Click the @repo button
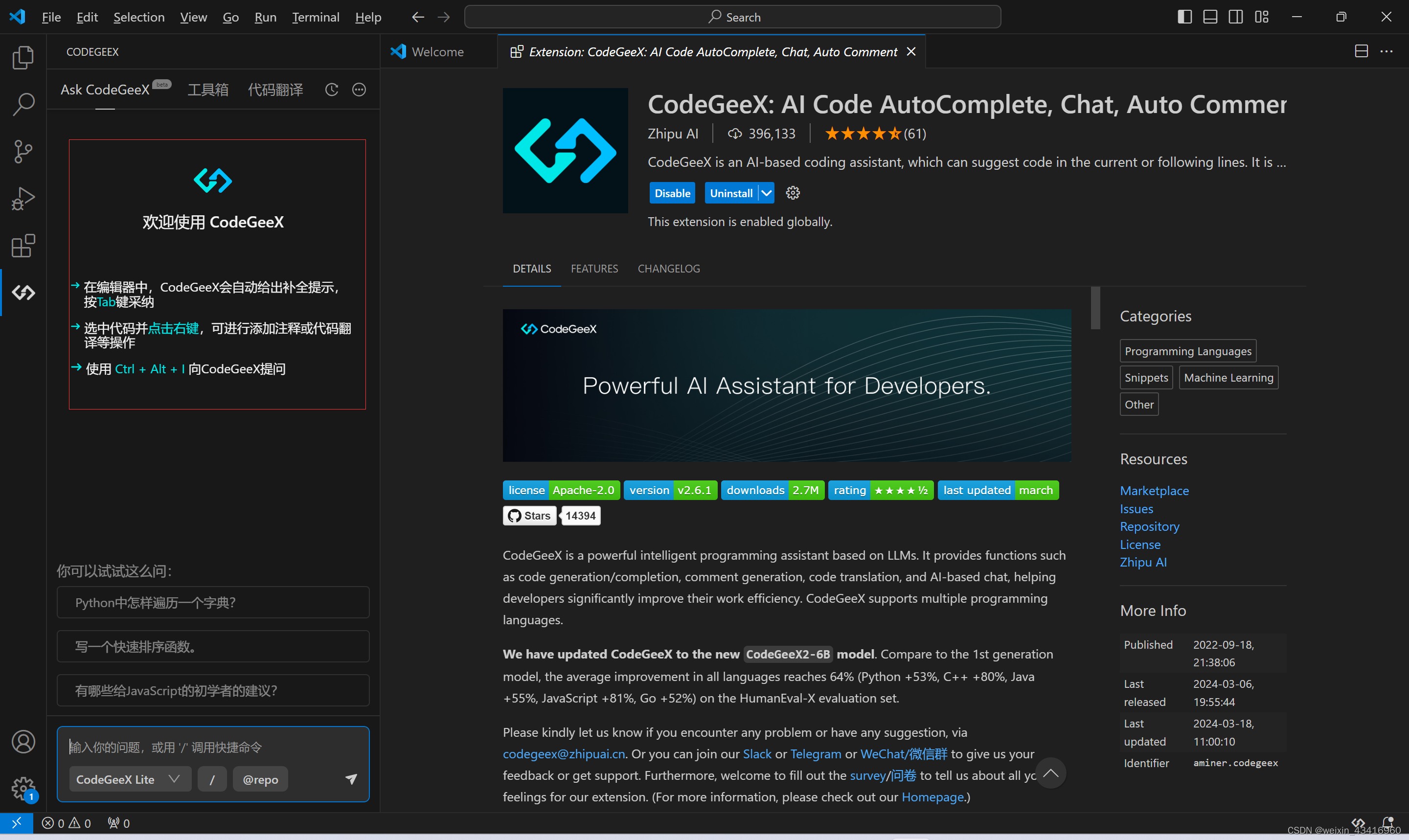This screenshot has width=1409, height=840. pos(260,779)
